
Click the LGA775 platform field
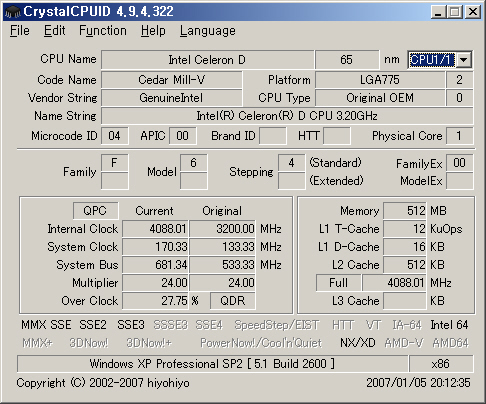pyautogui.click(x=380, y=80)
